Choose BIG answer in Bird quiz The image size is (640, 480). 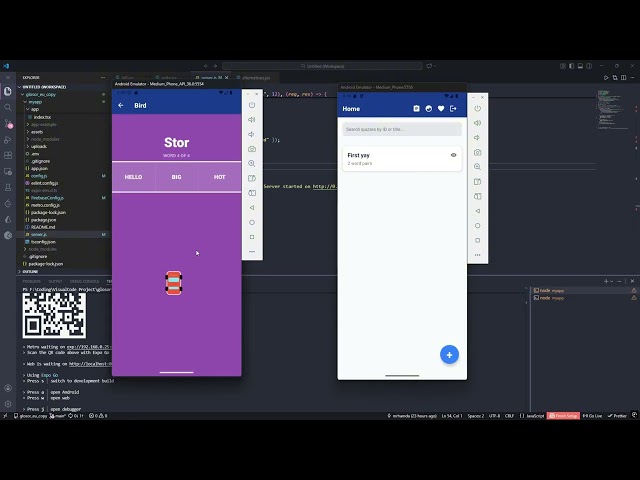(176, 177)
